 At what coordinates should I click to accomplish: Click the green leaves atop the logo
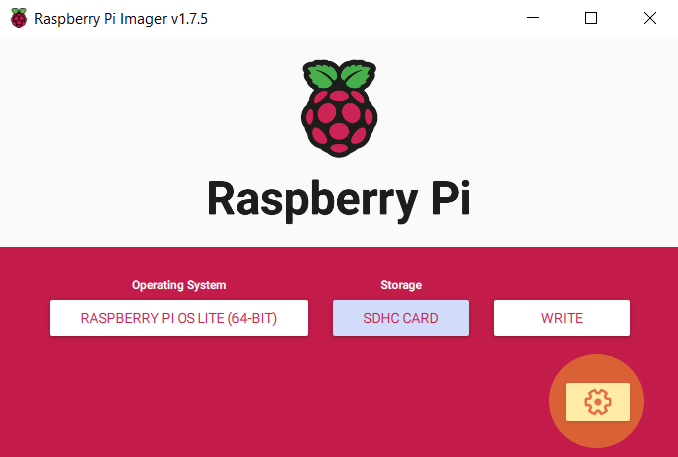339,74
